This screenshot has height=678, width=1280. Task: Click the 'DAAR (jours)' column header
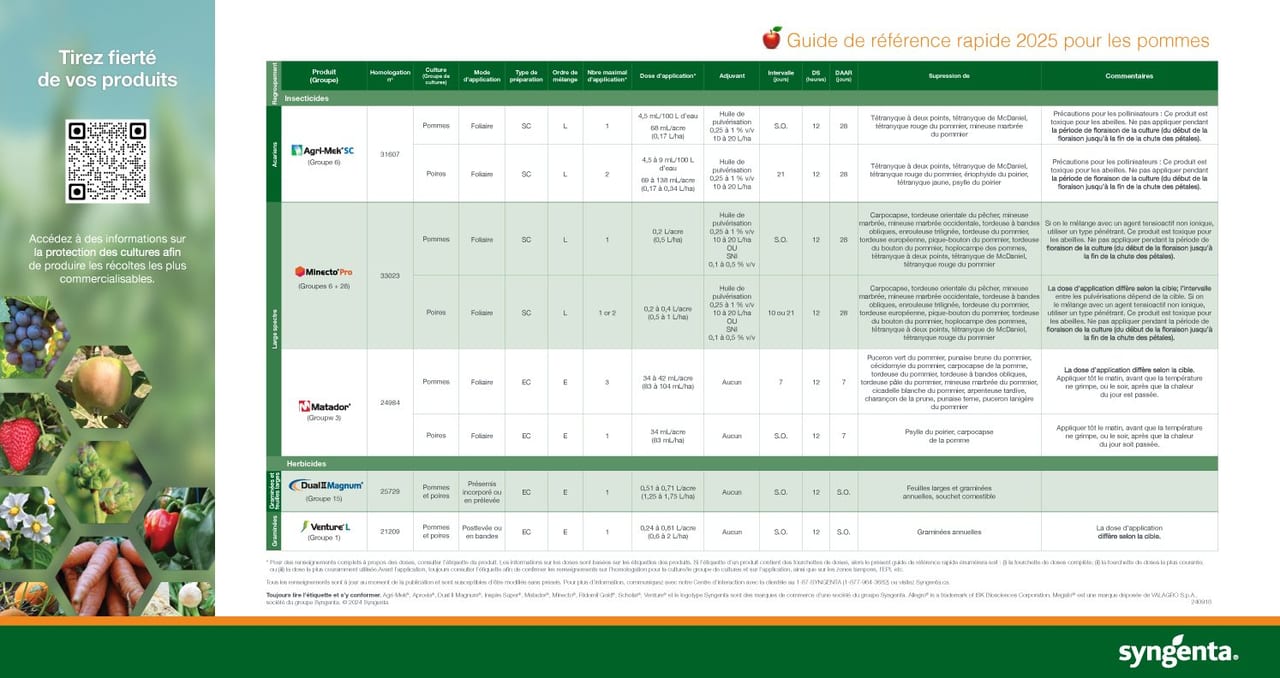pyautogui.click(x=844, y=76)
